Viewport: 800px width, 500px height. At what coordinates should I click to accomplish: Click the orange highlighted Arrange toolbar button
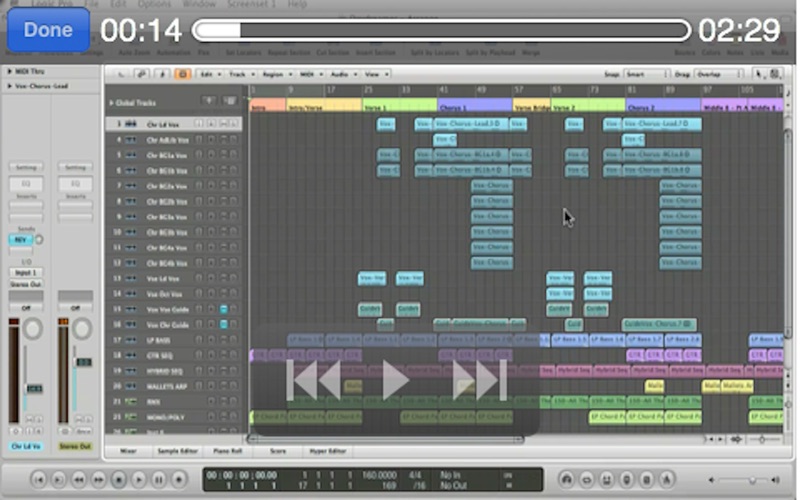(x=182, y=74)
